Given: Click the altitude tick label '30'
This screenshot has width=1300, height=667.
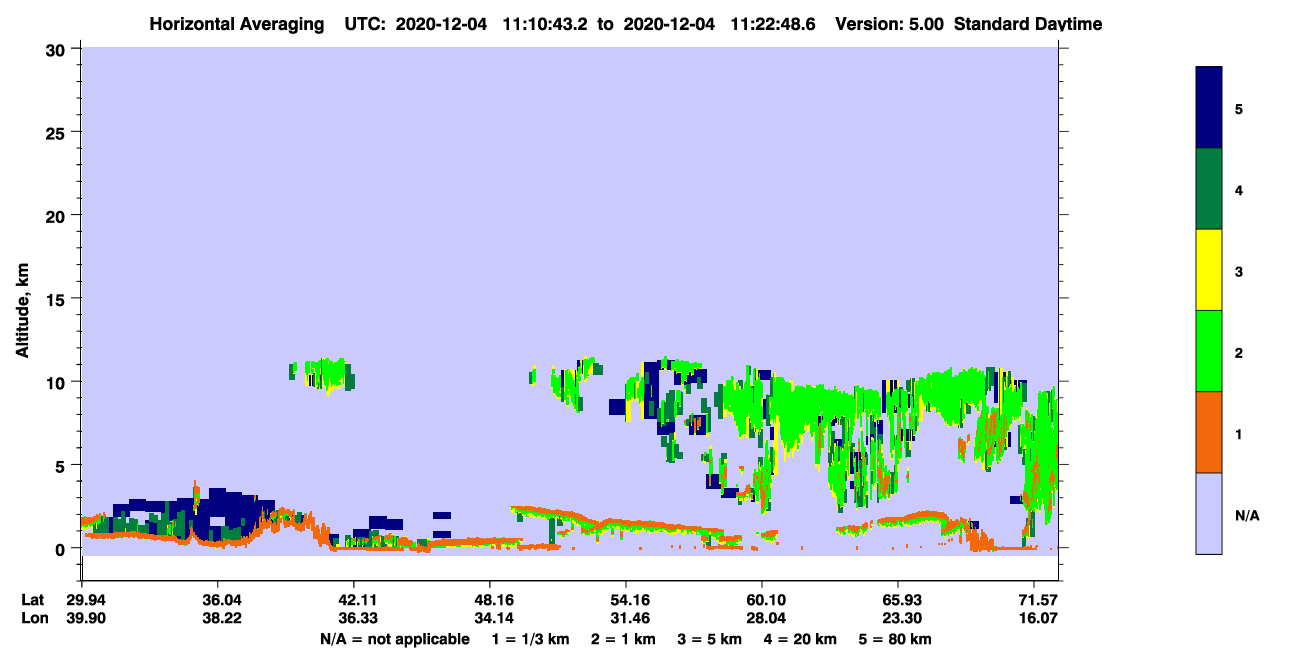Looking at the screenshot, I should [58, 49].
